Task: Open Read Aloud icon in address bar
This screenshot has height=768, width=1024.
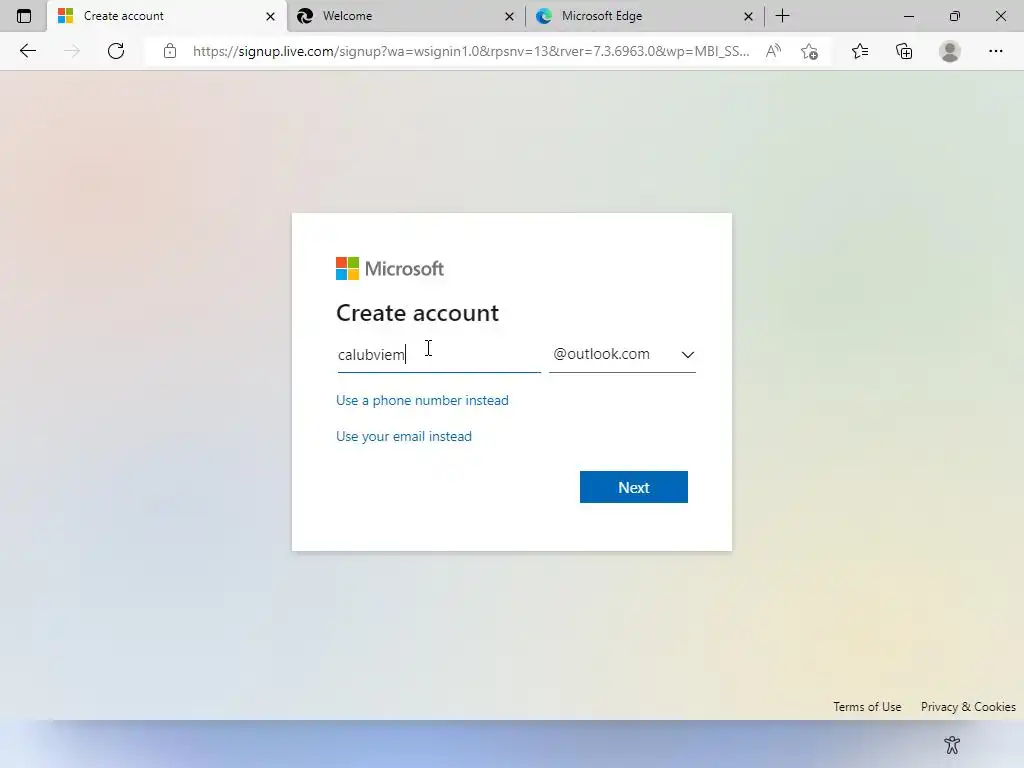Action: (773, 51)
